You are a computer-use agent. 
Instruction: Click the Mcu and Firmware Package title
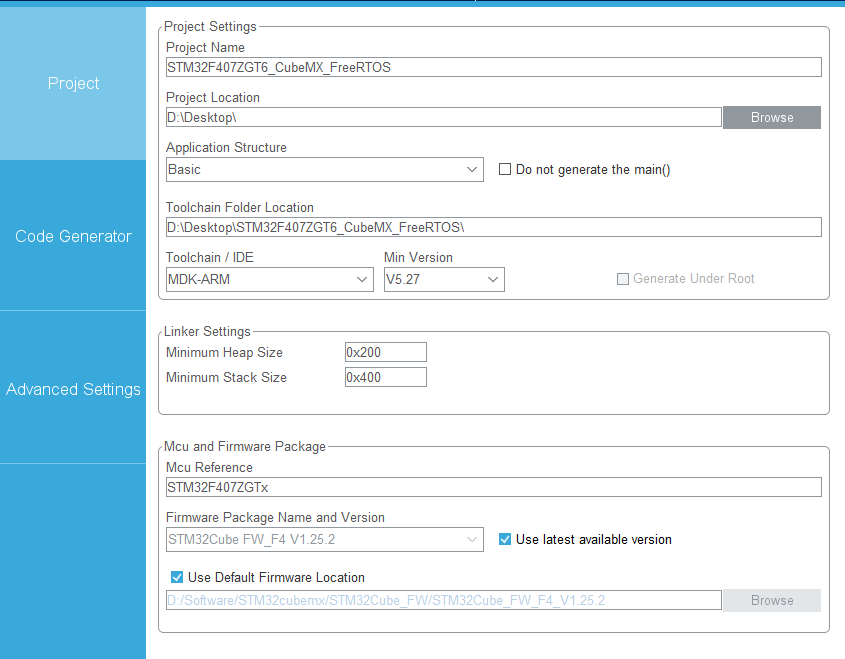coord(245,446)
